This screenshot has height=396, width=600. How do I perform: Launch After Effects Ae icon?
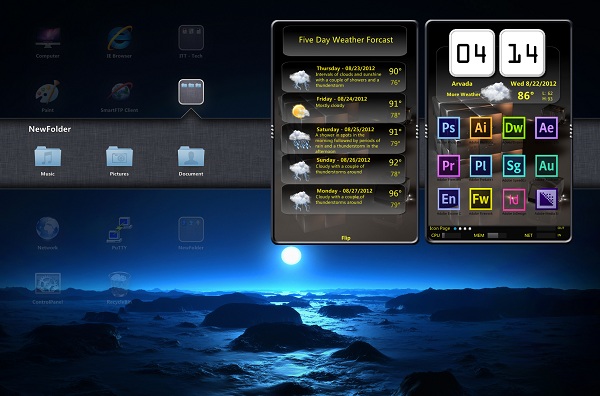(546, 127)
